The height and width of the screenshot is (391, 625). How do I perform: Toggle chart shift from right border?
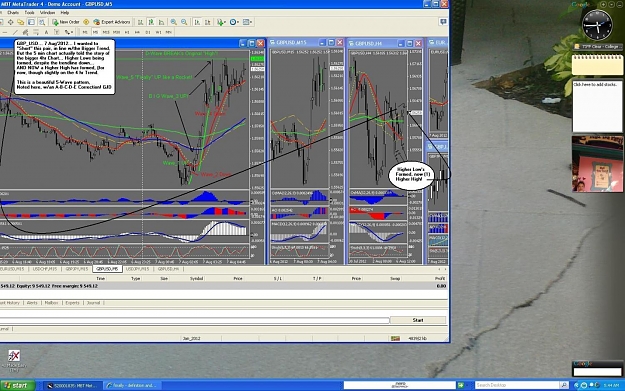click(x=208, y=22)
